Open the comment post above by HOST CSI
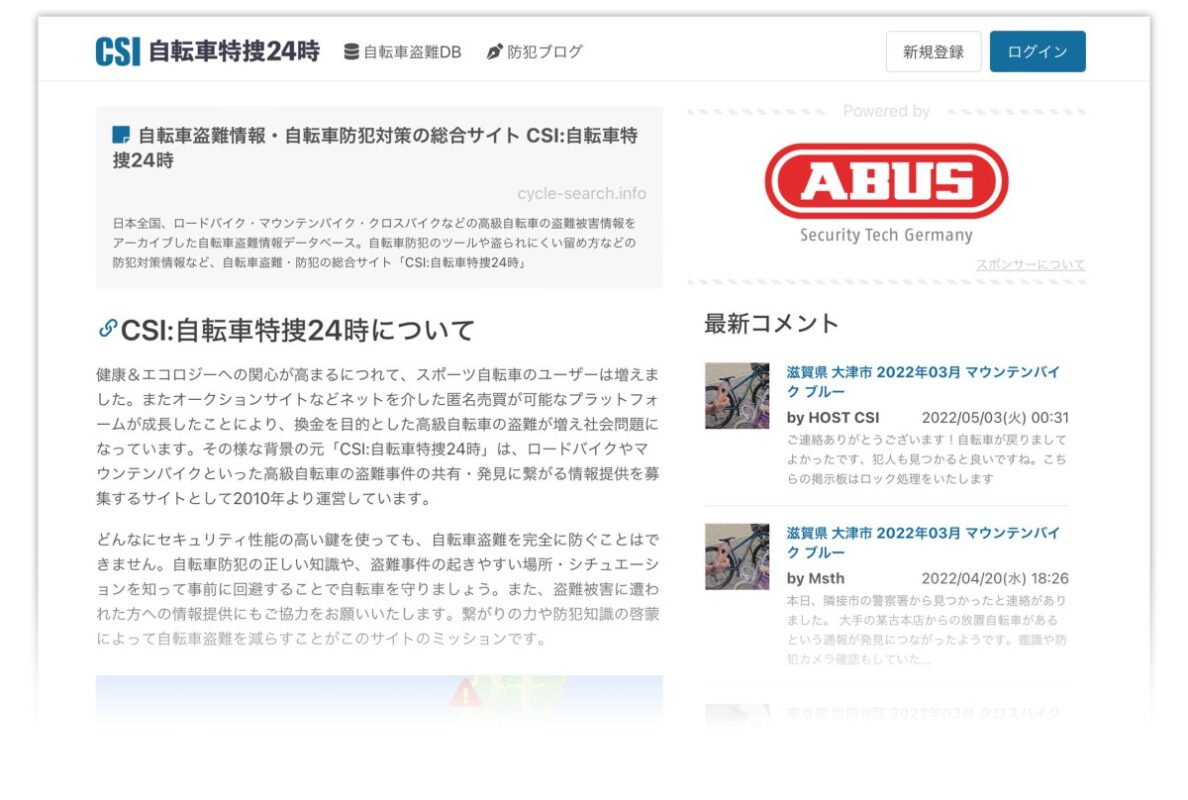The image size is (1188, 800). [x=922, y=381]
